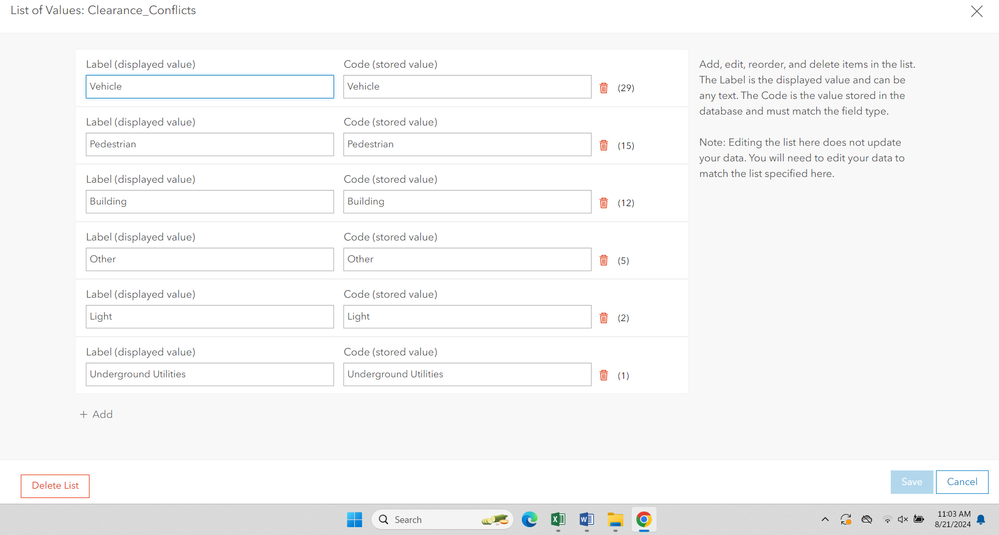Add a new list value
The height and width of the screenshot is (535, 999).
tap(96, 415)
